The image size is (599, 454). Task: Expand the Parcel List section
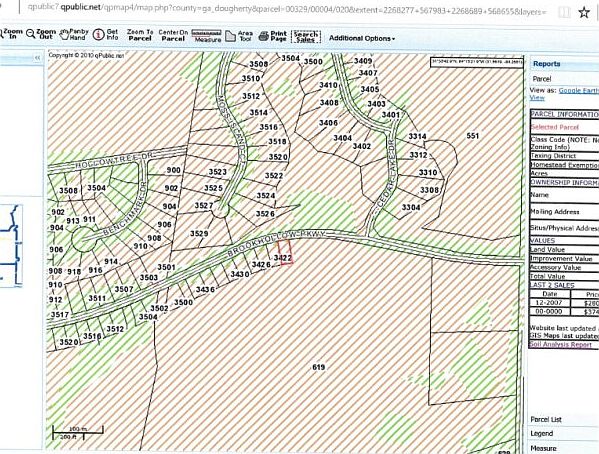pos(546,419)
